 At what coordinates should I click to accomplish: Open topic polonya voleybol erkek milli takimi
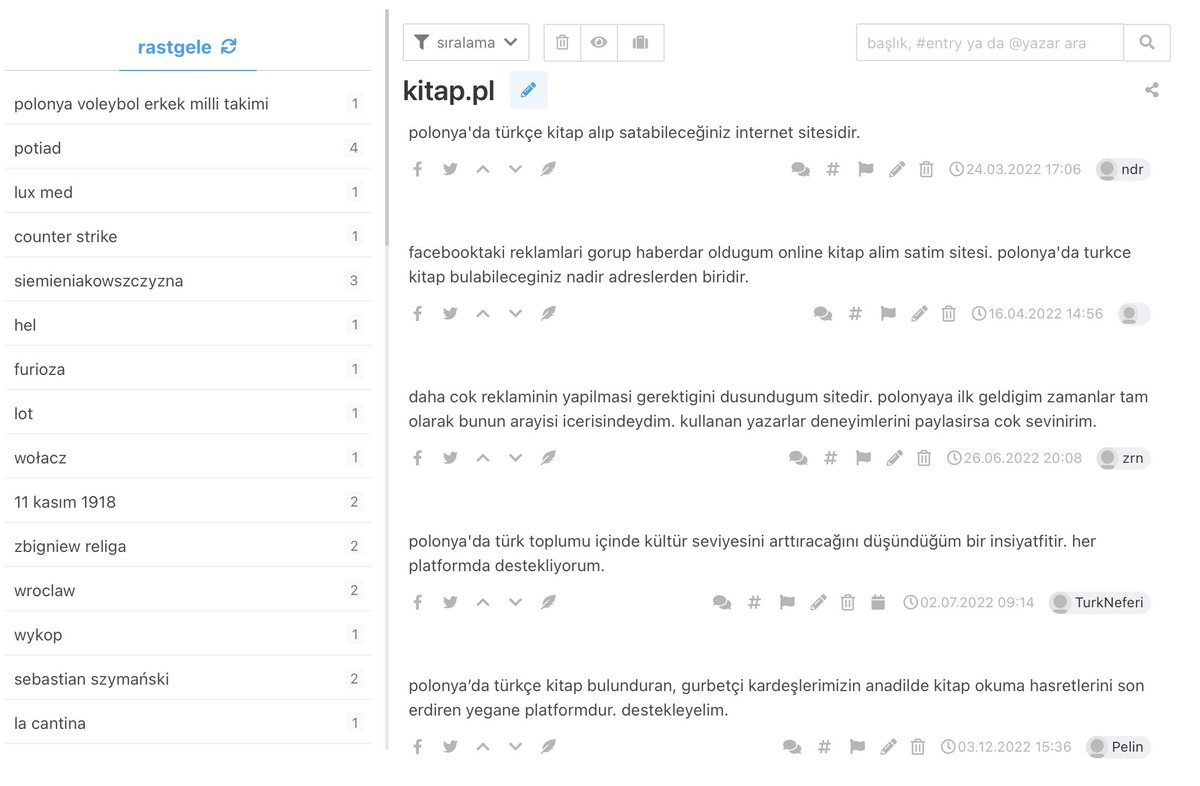[187, 103]
